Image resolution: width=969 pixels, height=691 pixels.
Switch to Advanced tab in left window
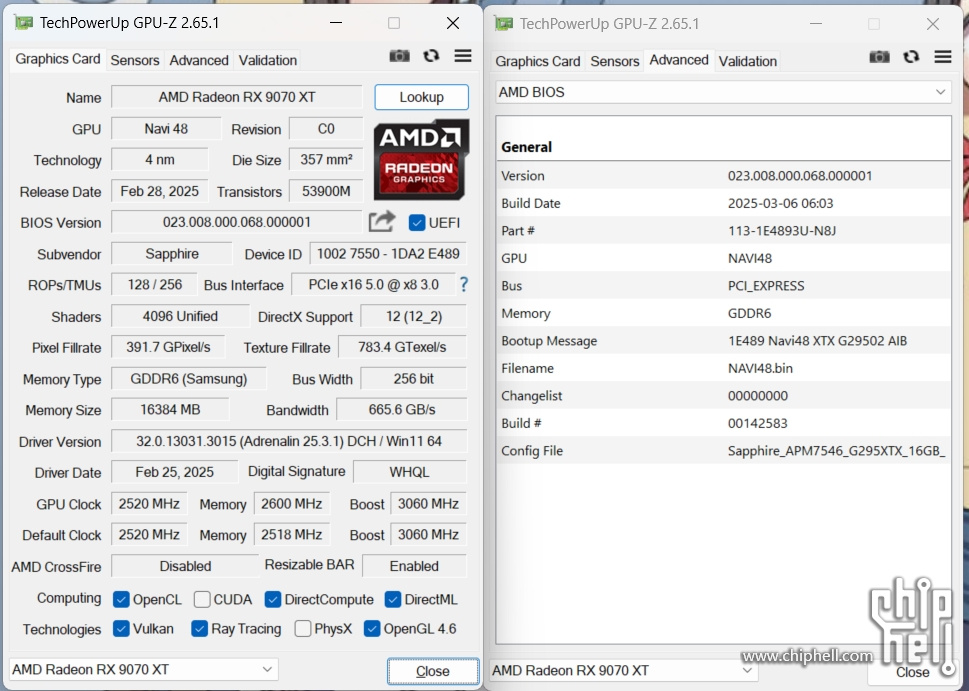tap(199, 61)
